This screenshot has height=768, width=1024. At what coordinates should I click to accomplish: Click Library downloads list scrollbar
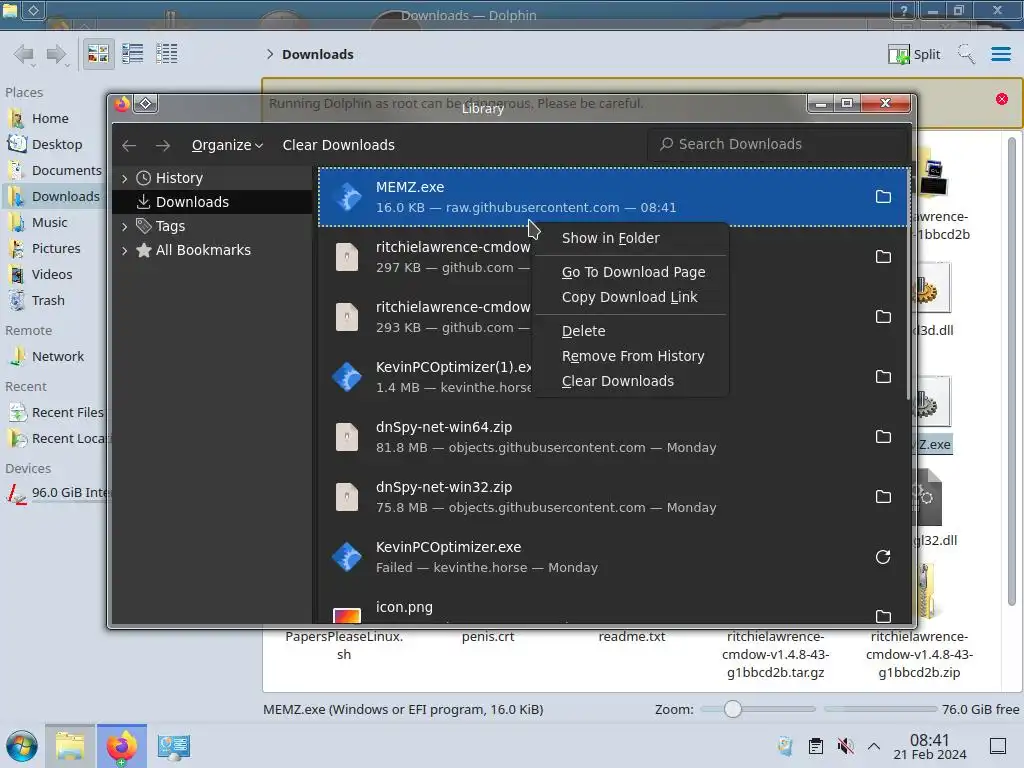(x=908, y=284)
